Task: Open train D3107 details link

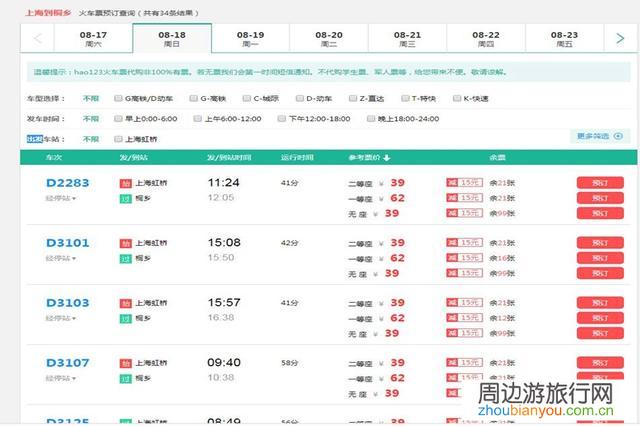Action: tap(68, 363)
